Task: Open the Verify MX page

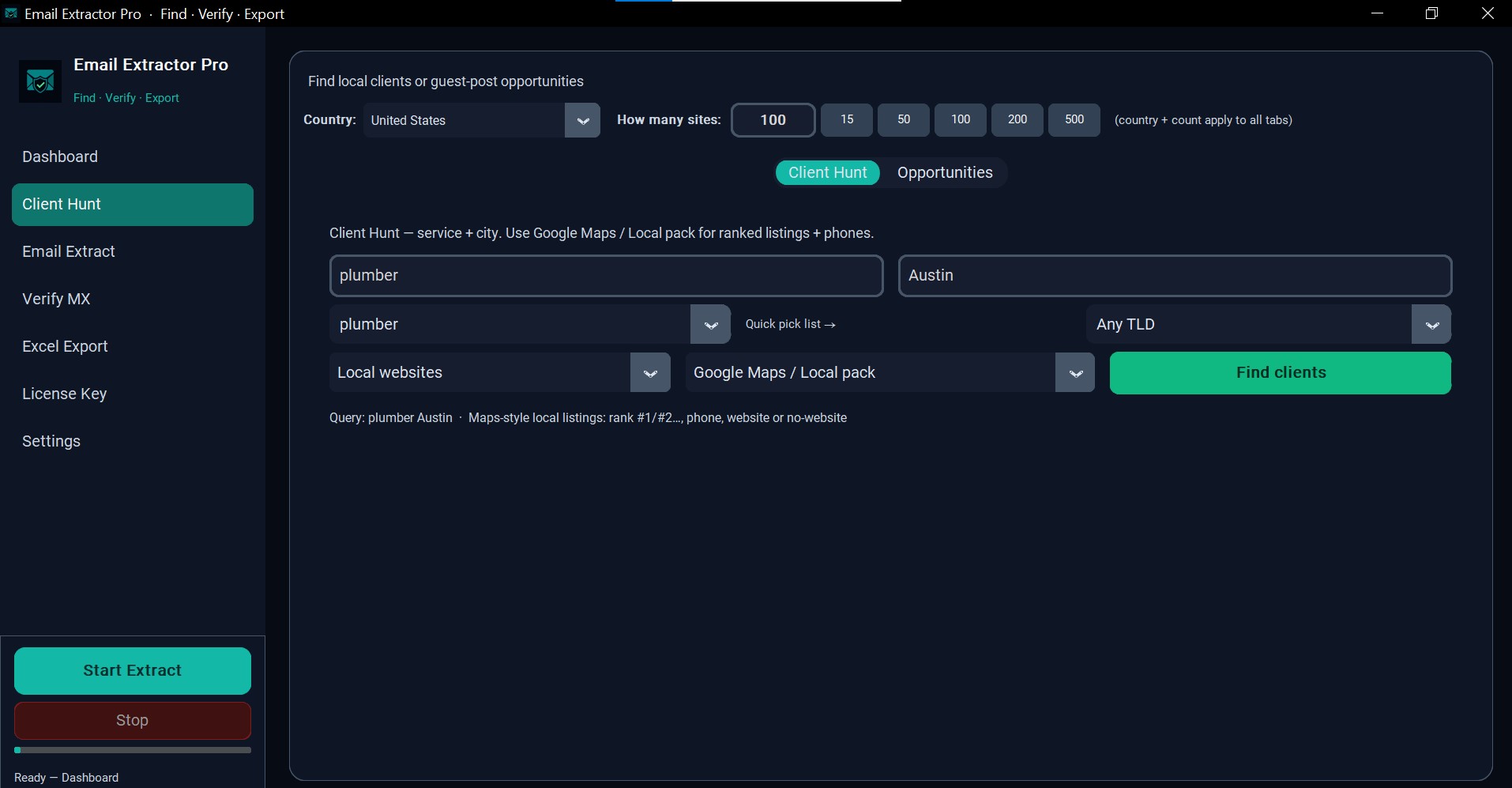Action: [x=133, y=299]
